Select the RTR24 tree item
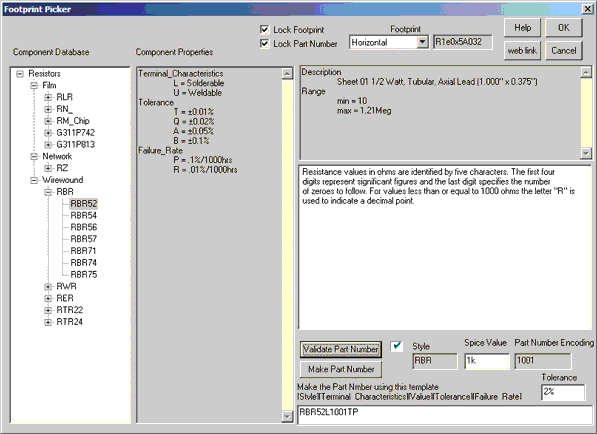The width and height of the screenshot is (597, 434). click(69, 322)
